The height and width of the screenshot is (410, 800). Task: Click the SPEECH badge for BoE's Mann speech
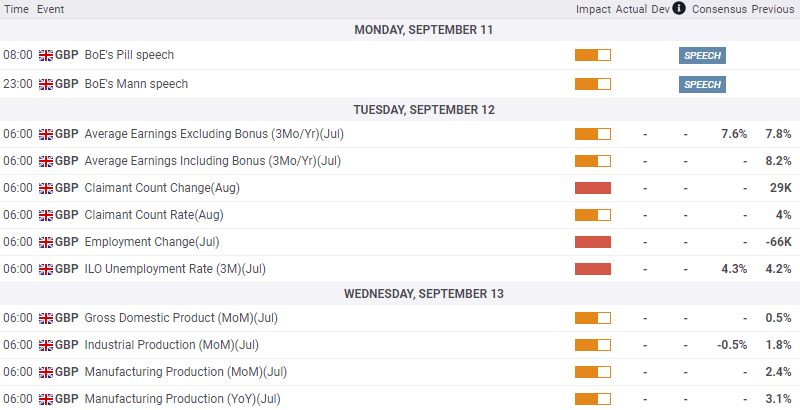(x=702, y=84)
